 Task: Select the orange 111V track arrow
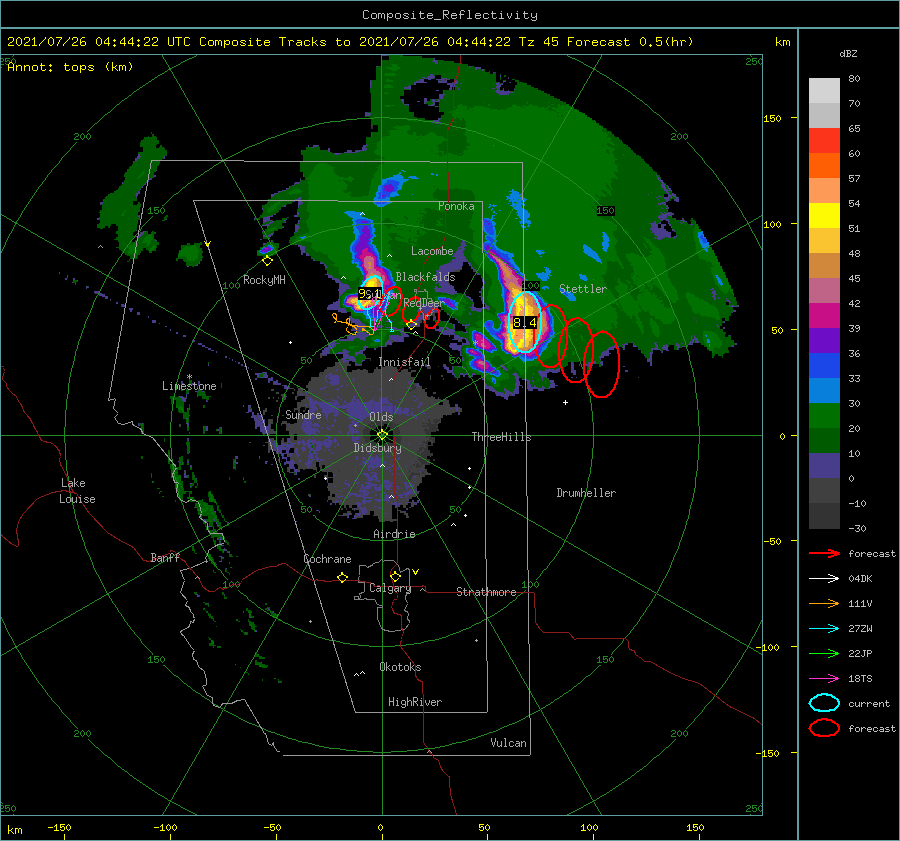(824, 603)
